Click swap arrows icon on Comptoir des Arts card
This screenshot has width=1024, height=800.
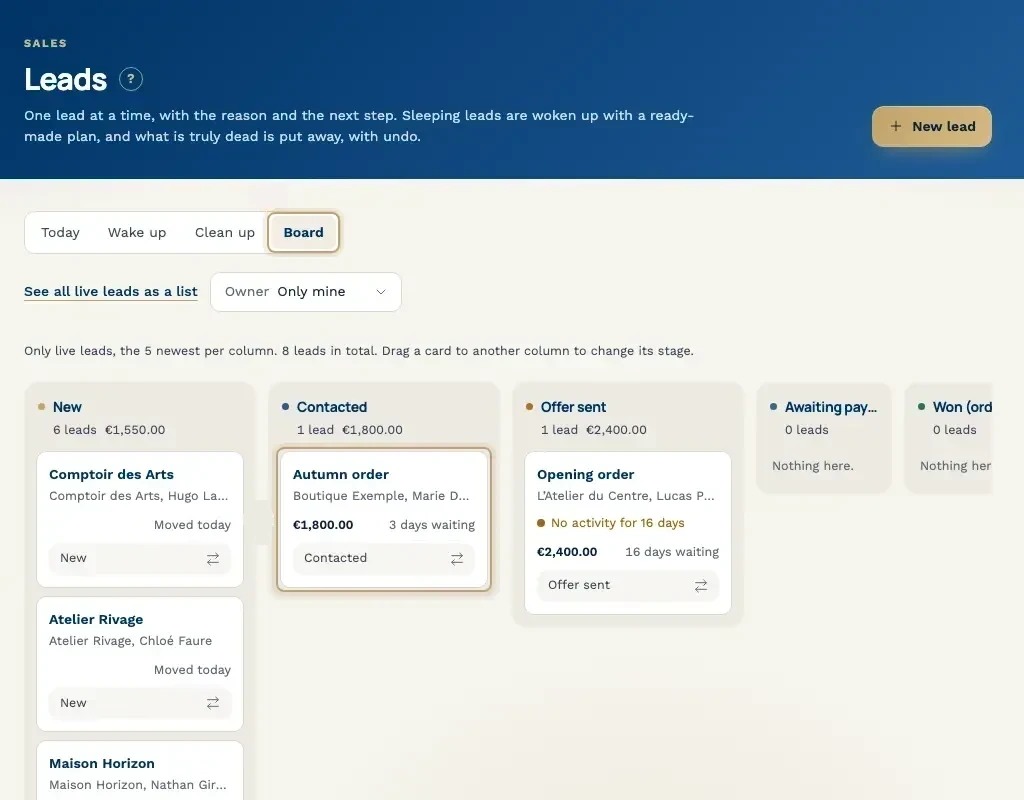click(x=213, y=559)
